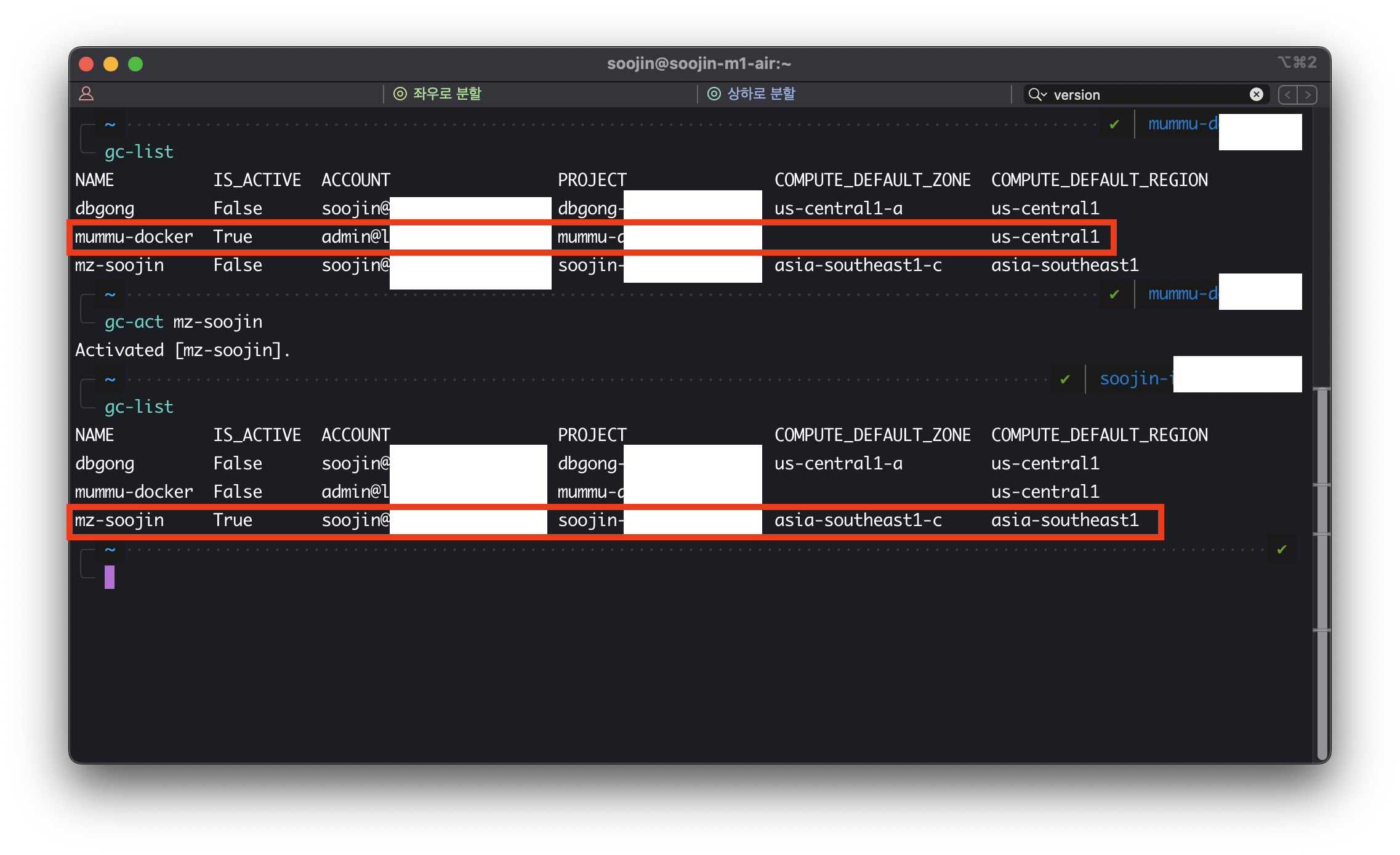Click the green fullscreen window button
This screenshot has height=855, width=1400.
tap(135, 64)
